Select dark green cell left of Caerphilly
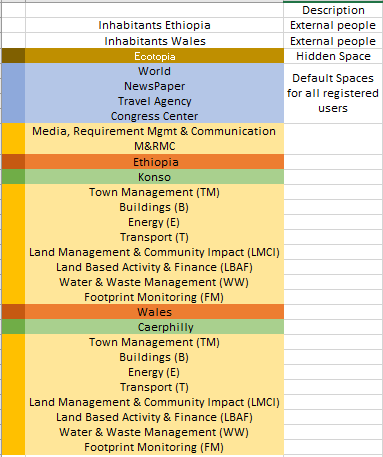This screenshot has height=457, width=383. click(13, 327)
